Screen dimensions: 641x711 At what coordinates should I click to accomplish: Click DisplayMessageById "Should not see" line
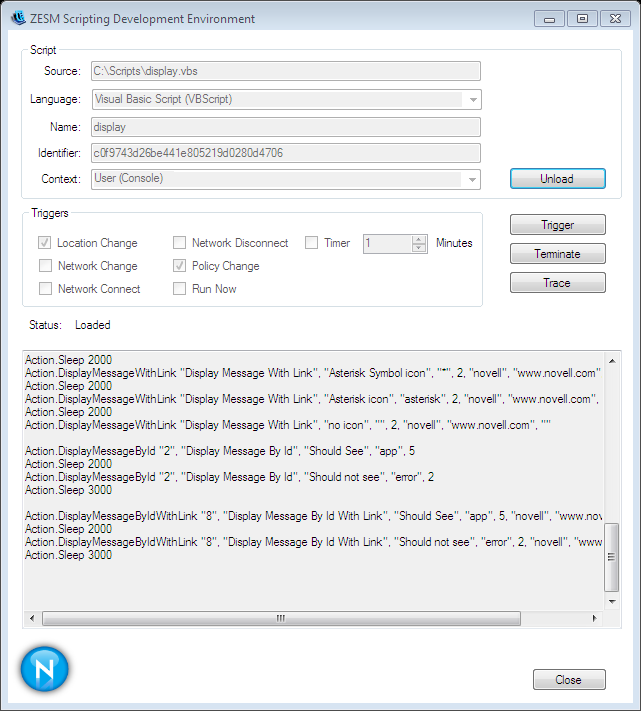[x=229, y=477]
